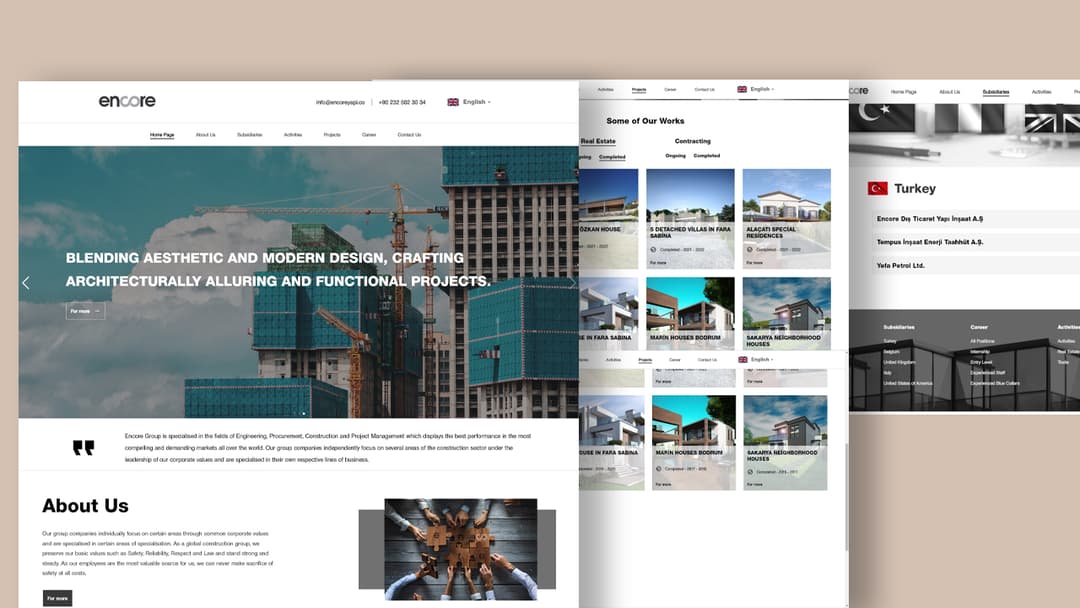Click For more on 5 Detached Villas card
The image size is (1080, 608).
(658, 262)
